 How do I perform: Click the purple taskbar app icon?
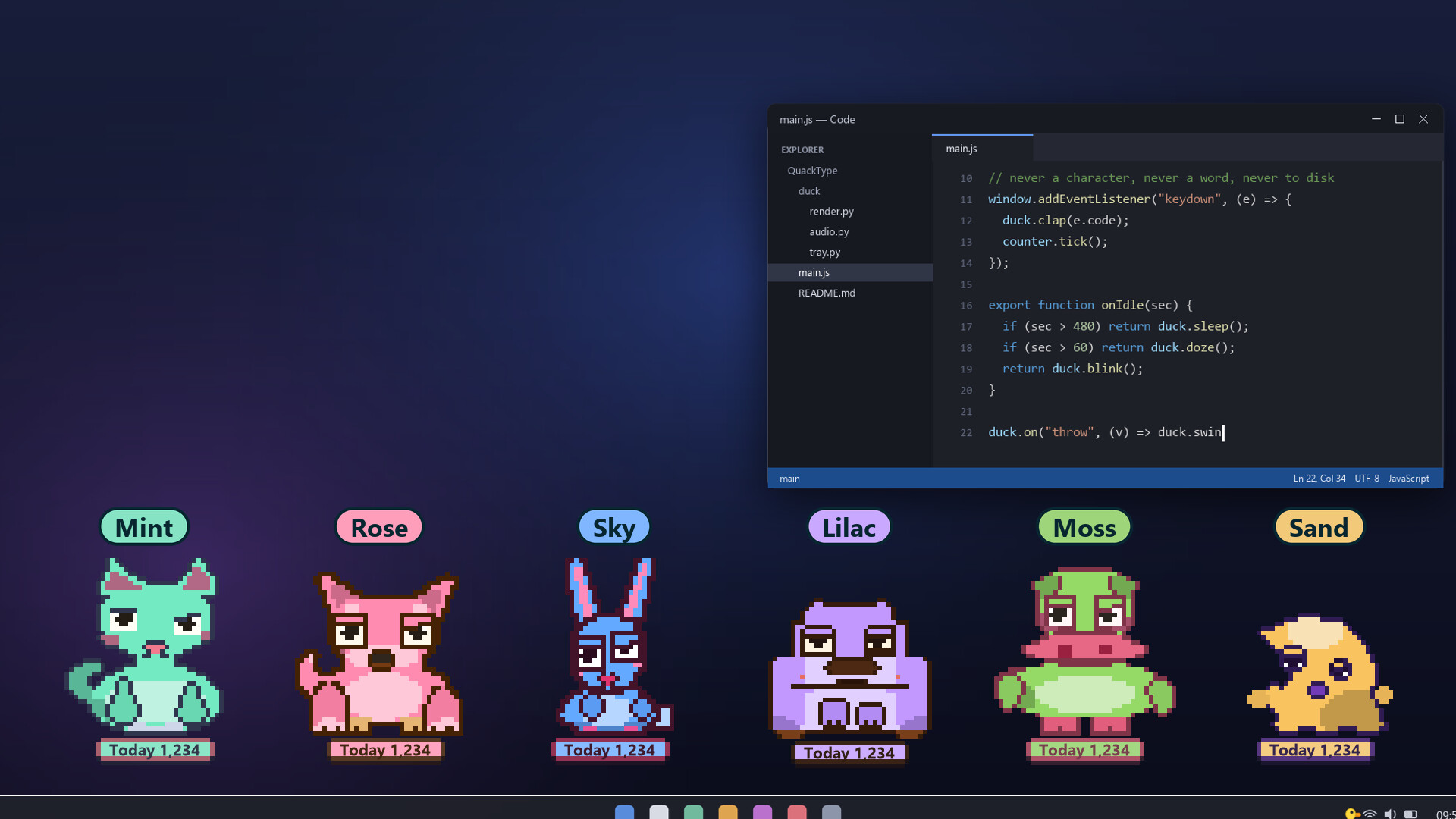point(762,812)
